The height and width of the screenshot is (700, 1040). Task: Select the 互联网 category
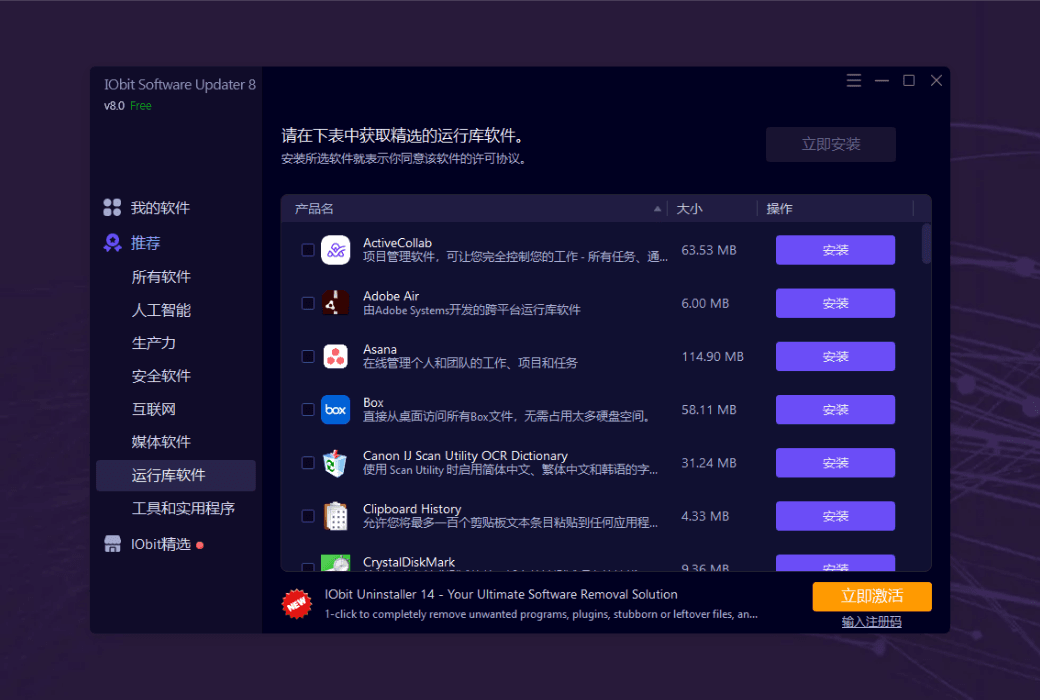(x=154, y=409)
